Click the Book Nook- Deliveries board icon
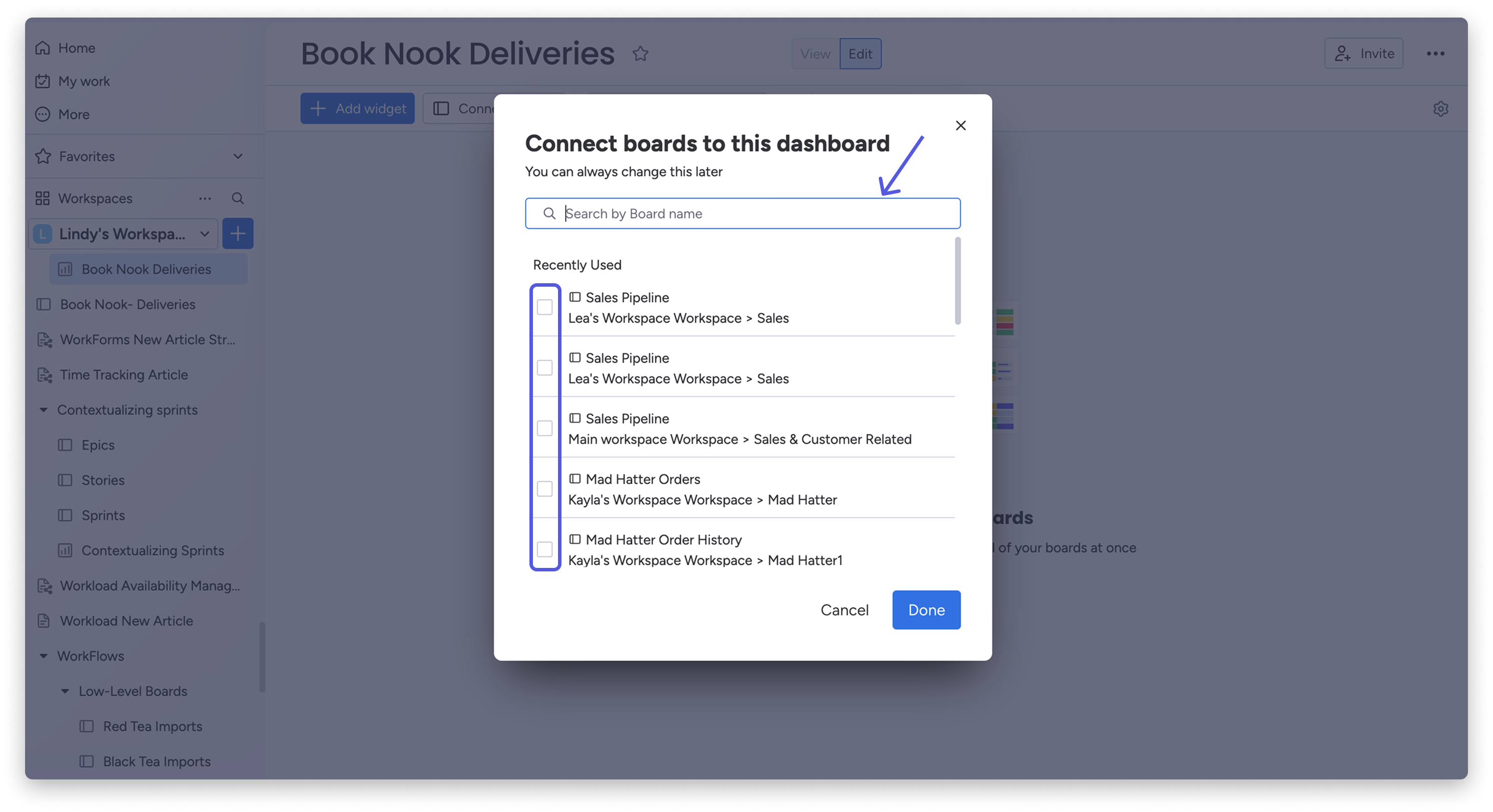The width and height of the screenshot is (1493, 812). tap(44, 304)
